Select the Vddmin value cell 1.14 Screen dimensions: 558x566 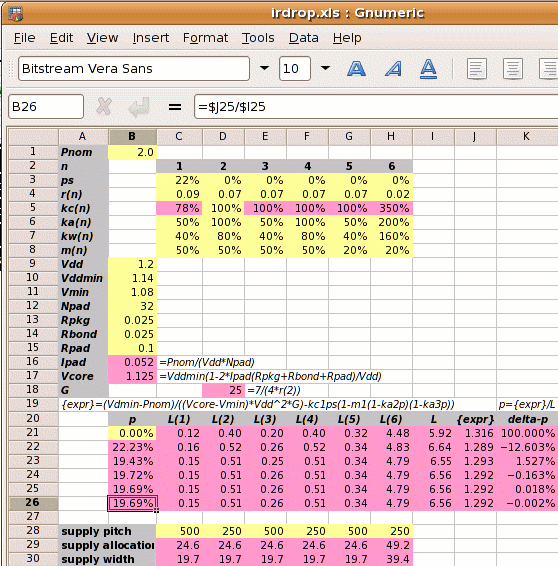coord(132,278)
